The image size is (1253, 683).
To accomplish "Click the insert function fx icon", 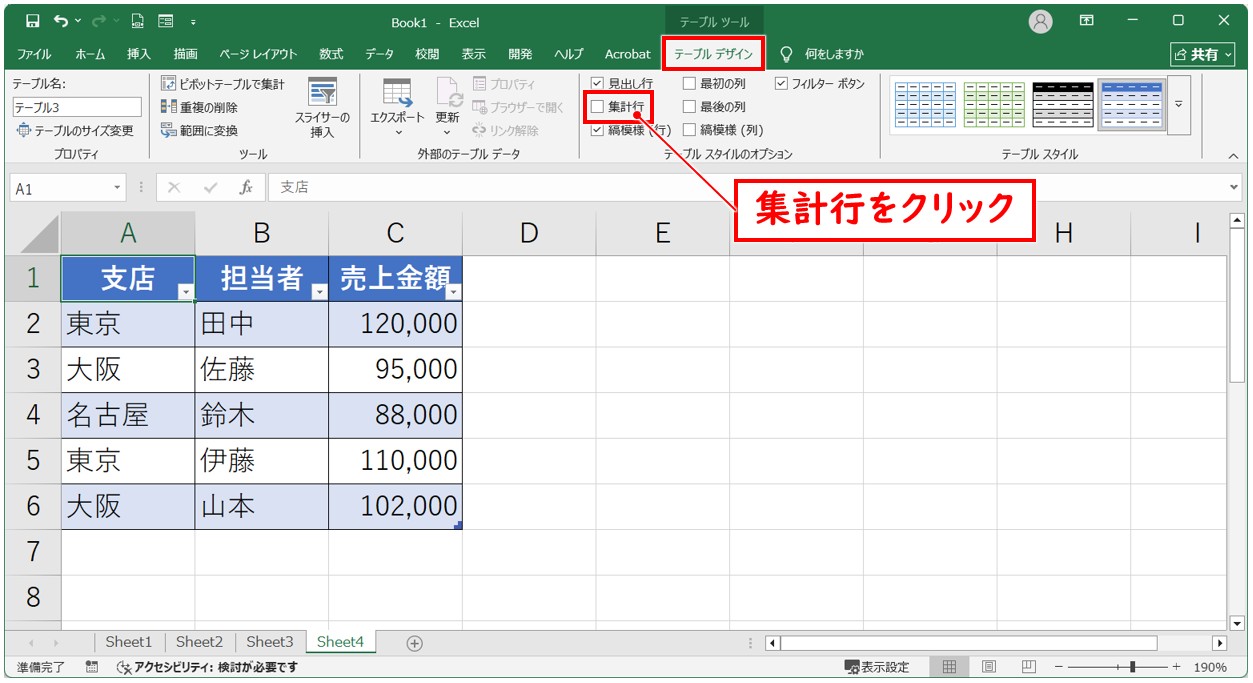I will (245, 188).
